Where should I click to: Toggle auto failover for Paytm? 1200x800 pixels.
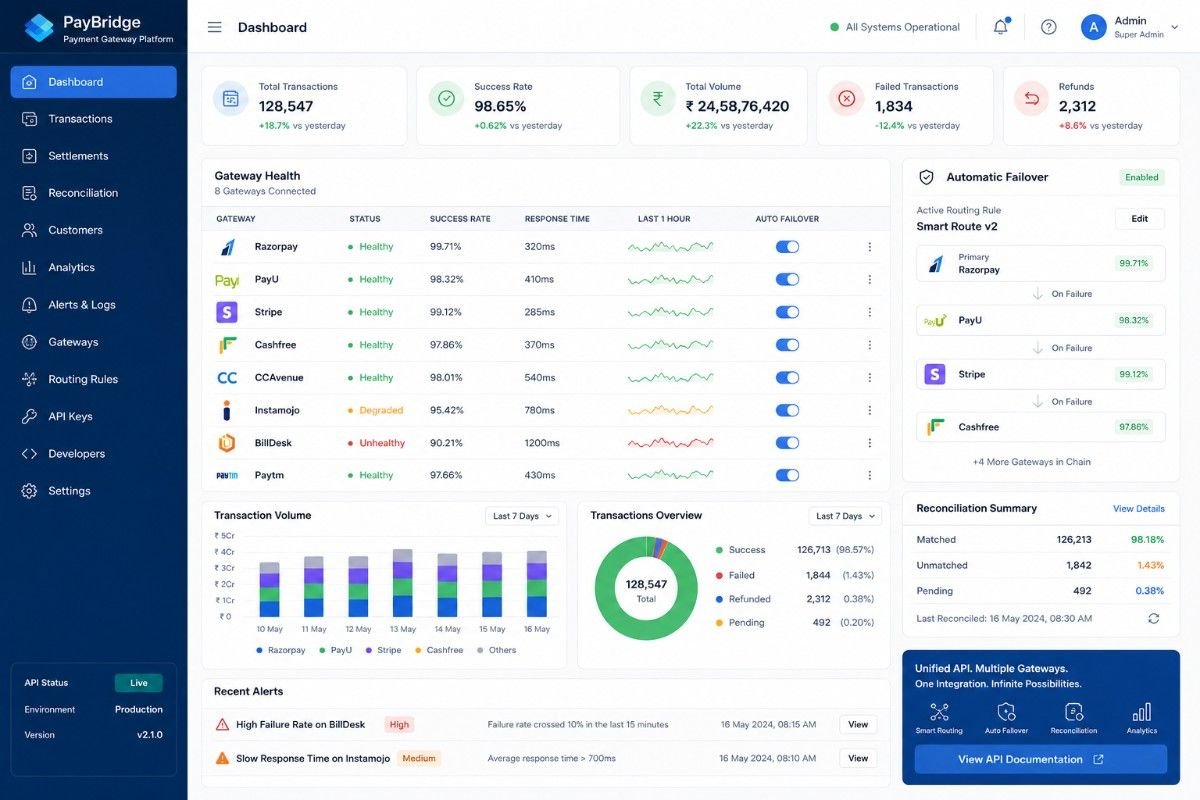point(788,475)
